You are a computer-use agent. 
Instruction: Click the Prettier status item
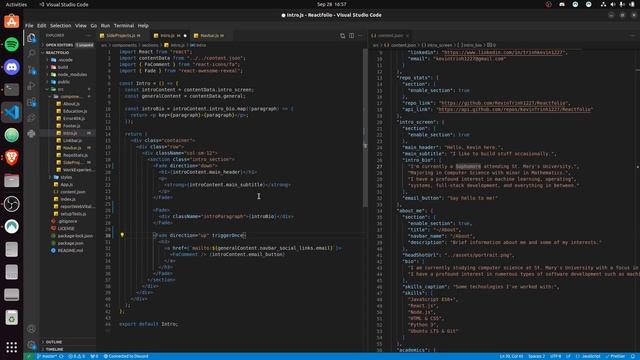coord(616,356)
